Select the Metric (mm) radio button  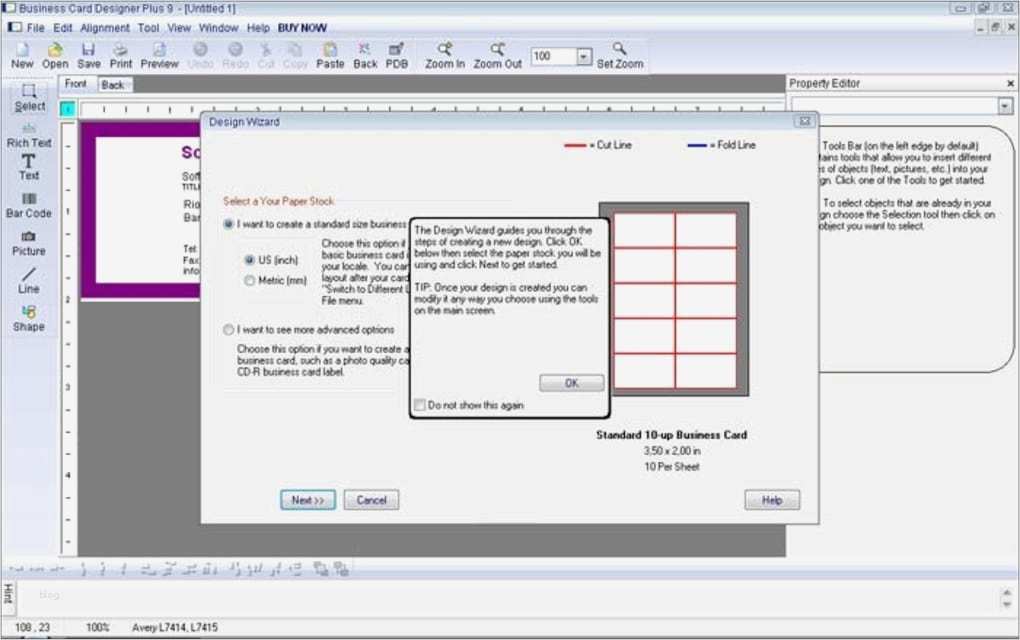coord(249,280)
